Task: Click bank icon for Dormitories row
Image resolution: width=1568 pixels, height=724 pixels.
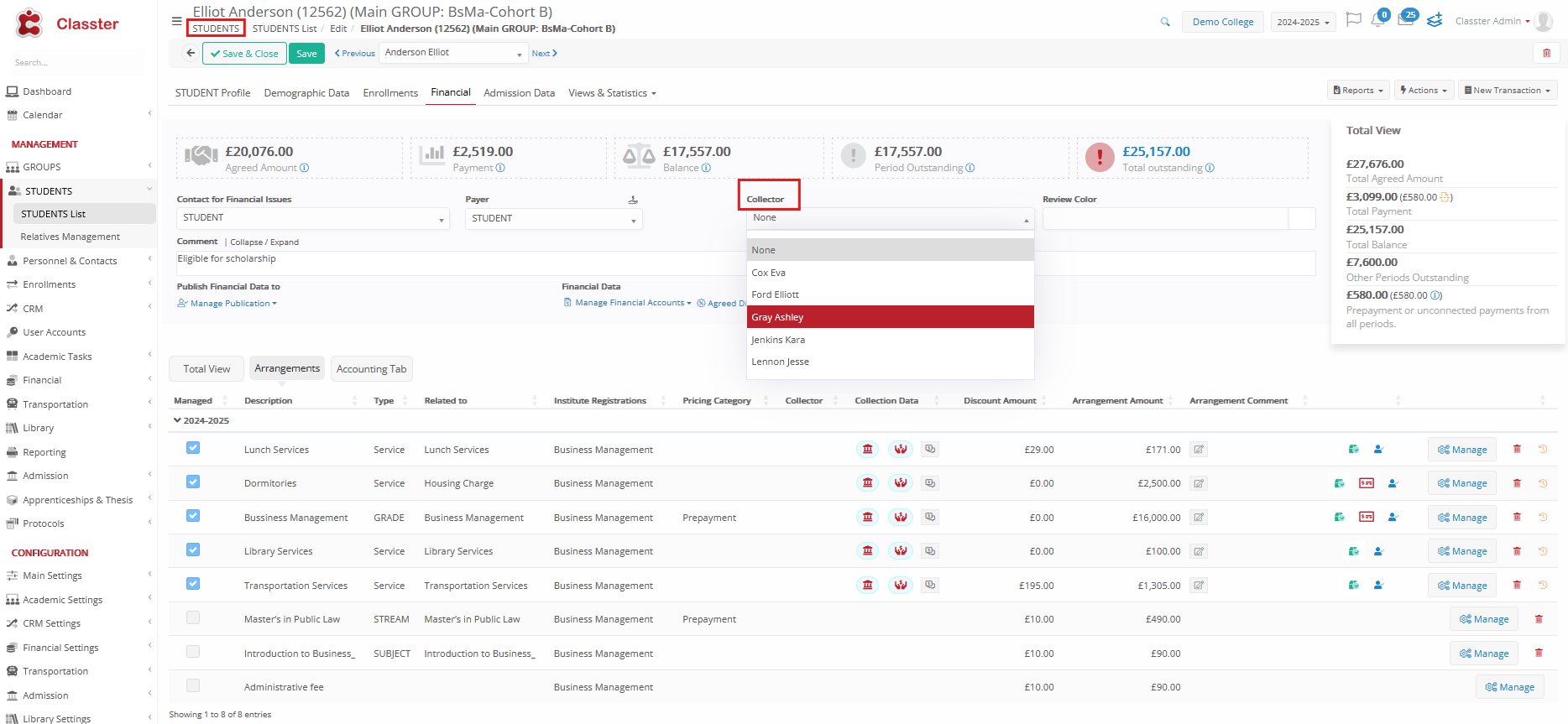Action: [x=868, y=483]
